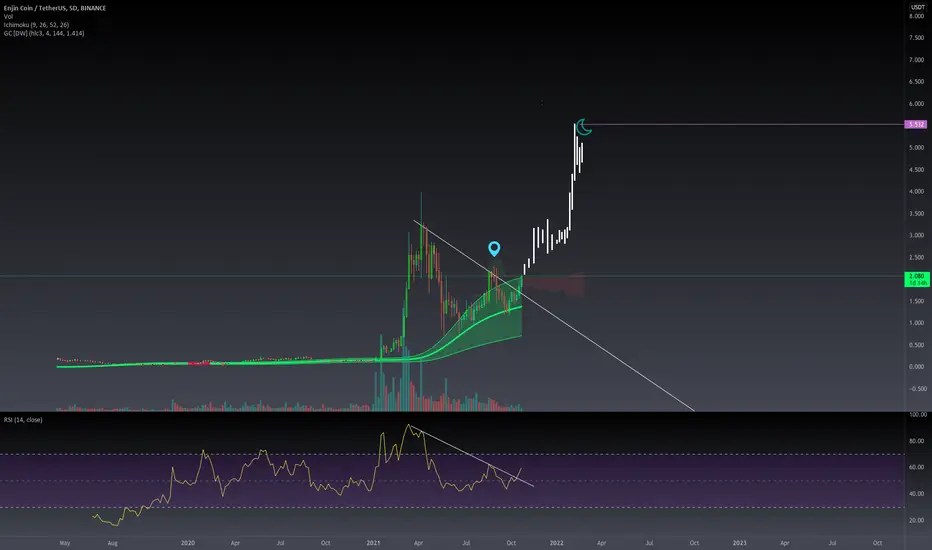Click the -0.500 price axis value
The height and width of the screenshot is (550, 932).
pyautogui.click(x=918, y=389)
